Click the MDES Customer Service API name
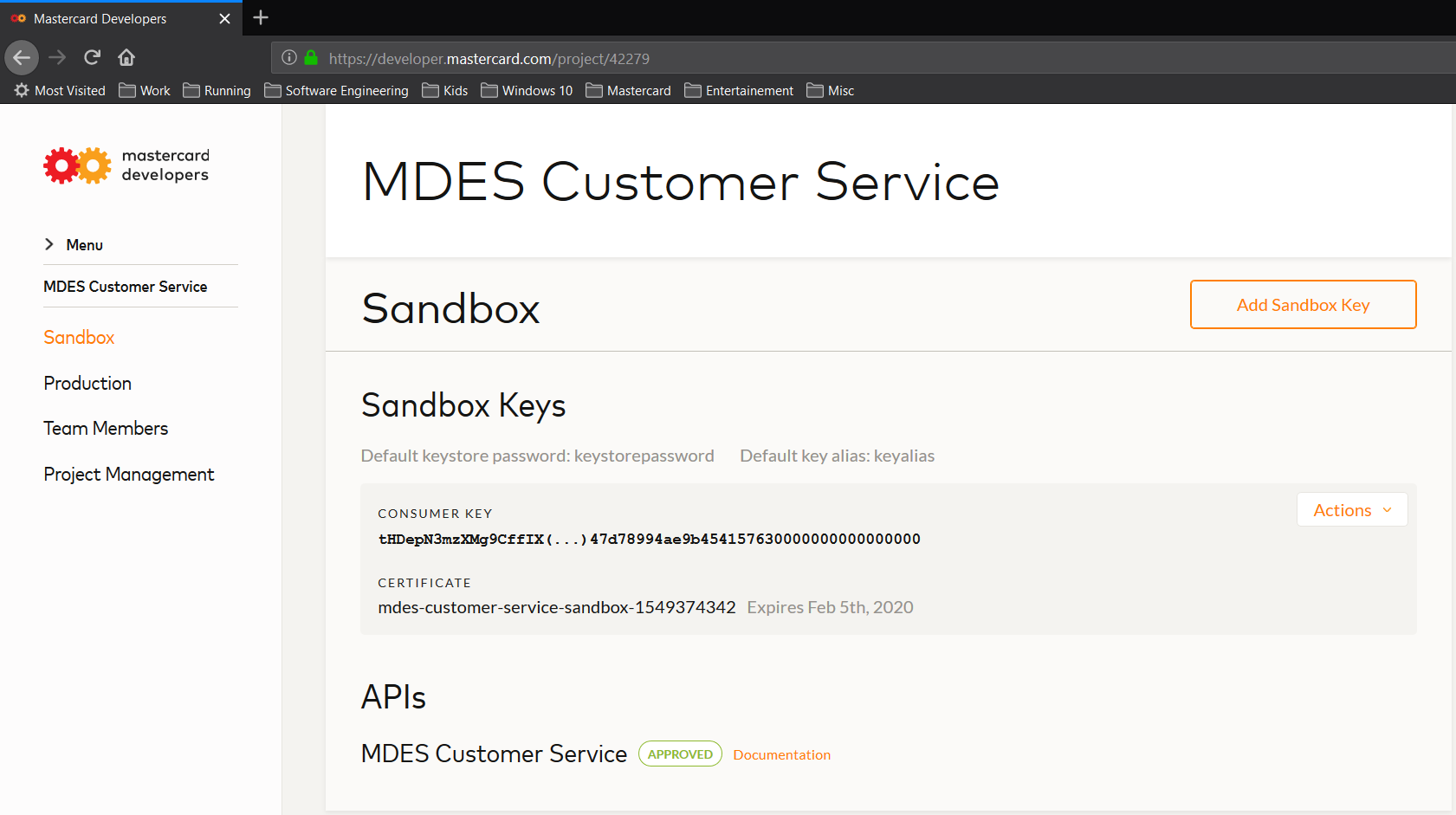 point(494,754)
